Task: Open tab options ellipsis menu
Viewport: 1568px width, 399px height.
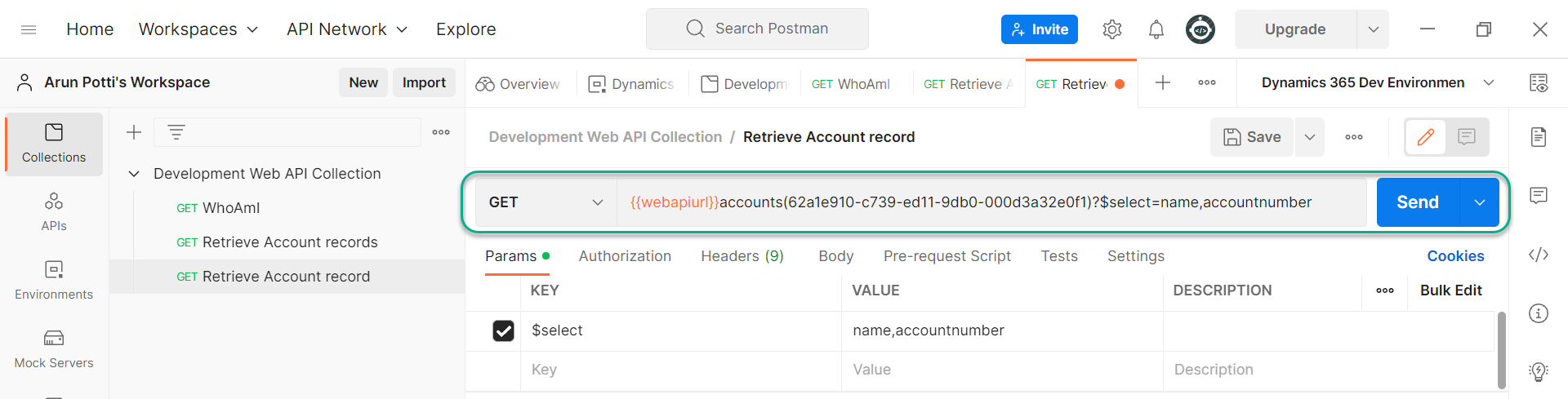Action: point(1207,82)
